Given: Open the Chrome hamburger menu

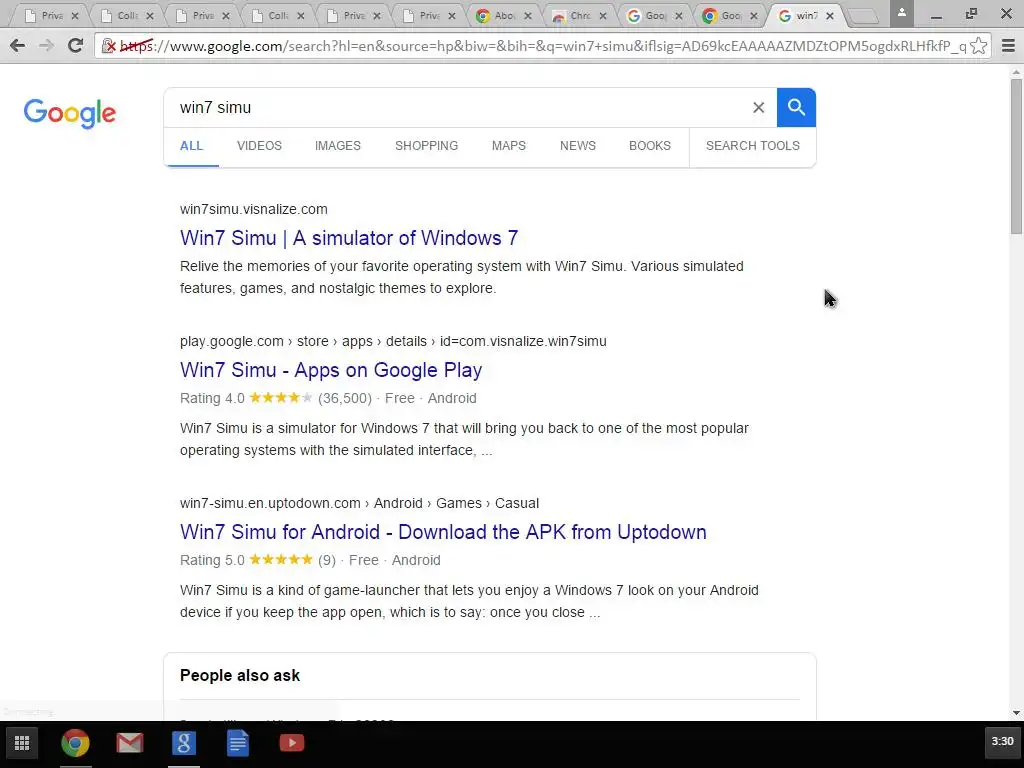Looking at the screenshot, I should click(1008, 46).
